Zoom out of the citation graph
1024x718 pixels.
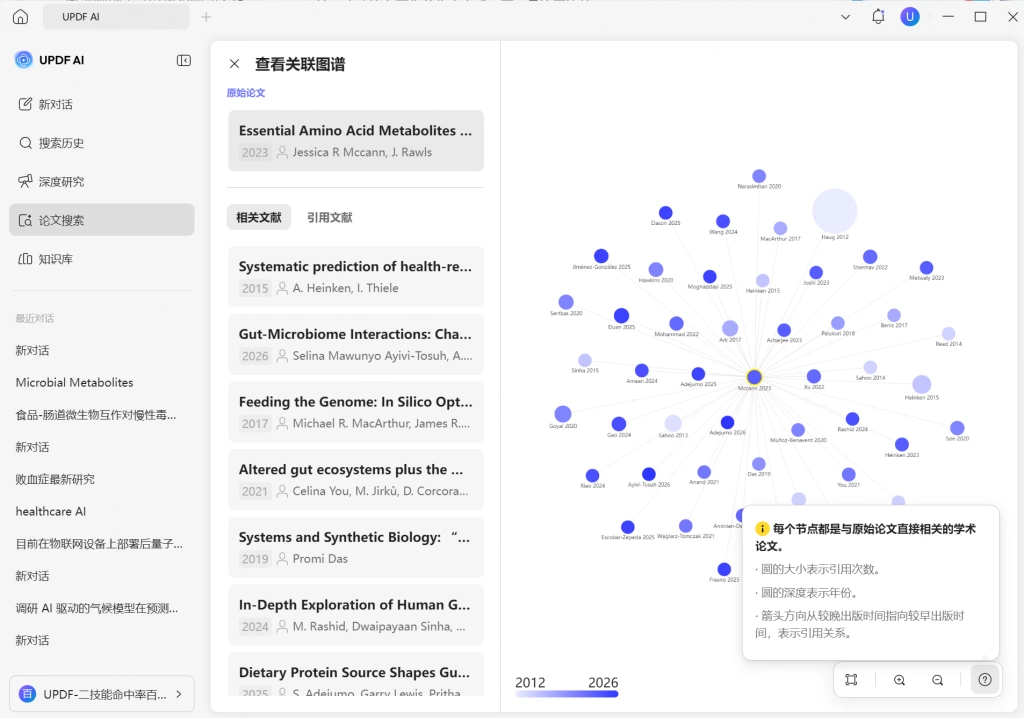click(937, 680)
